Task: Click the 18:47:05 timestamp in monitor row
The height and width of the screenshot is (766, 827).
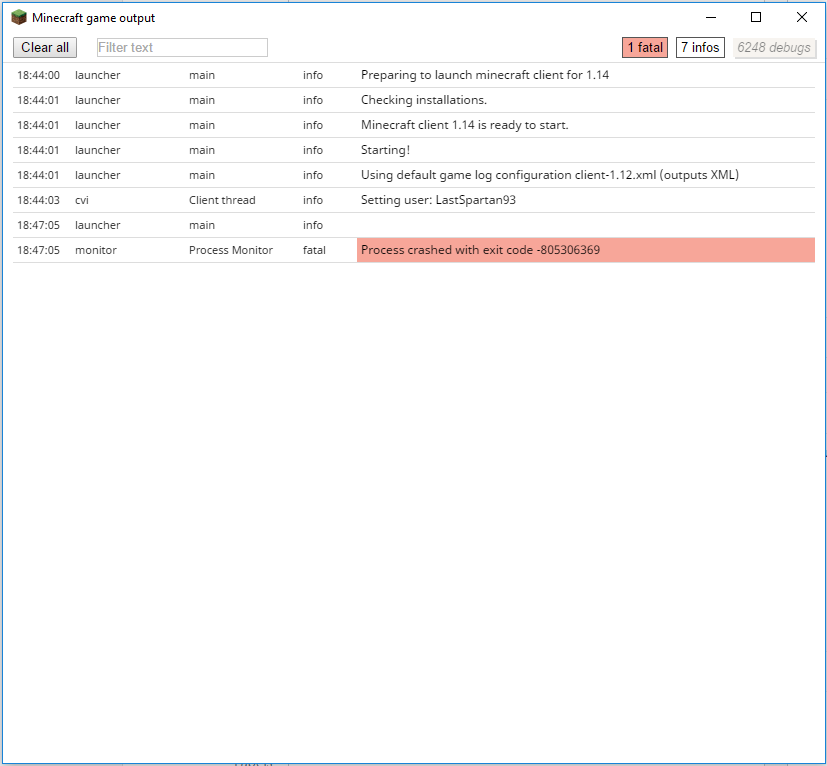Action: (39, 250)
